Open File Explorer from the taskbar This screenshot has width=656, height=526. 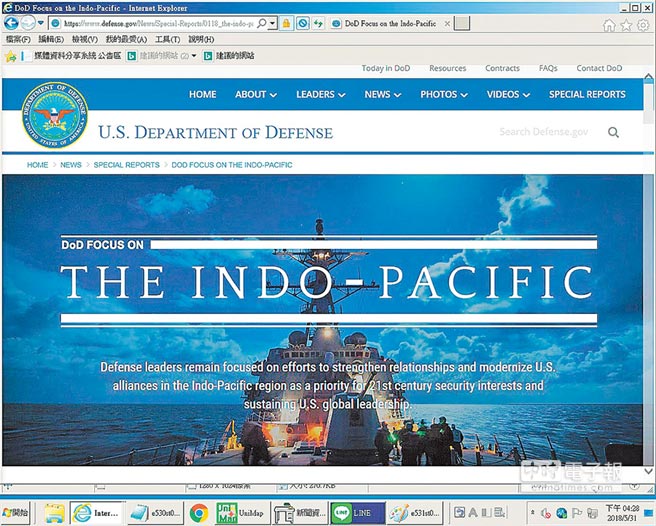click(x=54, y=513)
